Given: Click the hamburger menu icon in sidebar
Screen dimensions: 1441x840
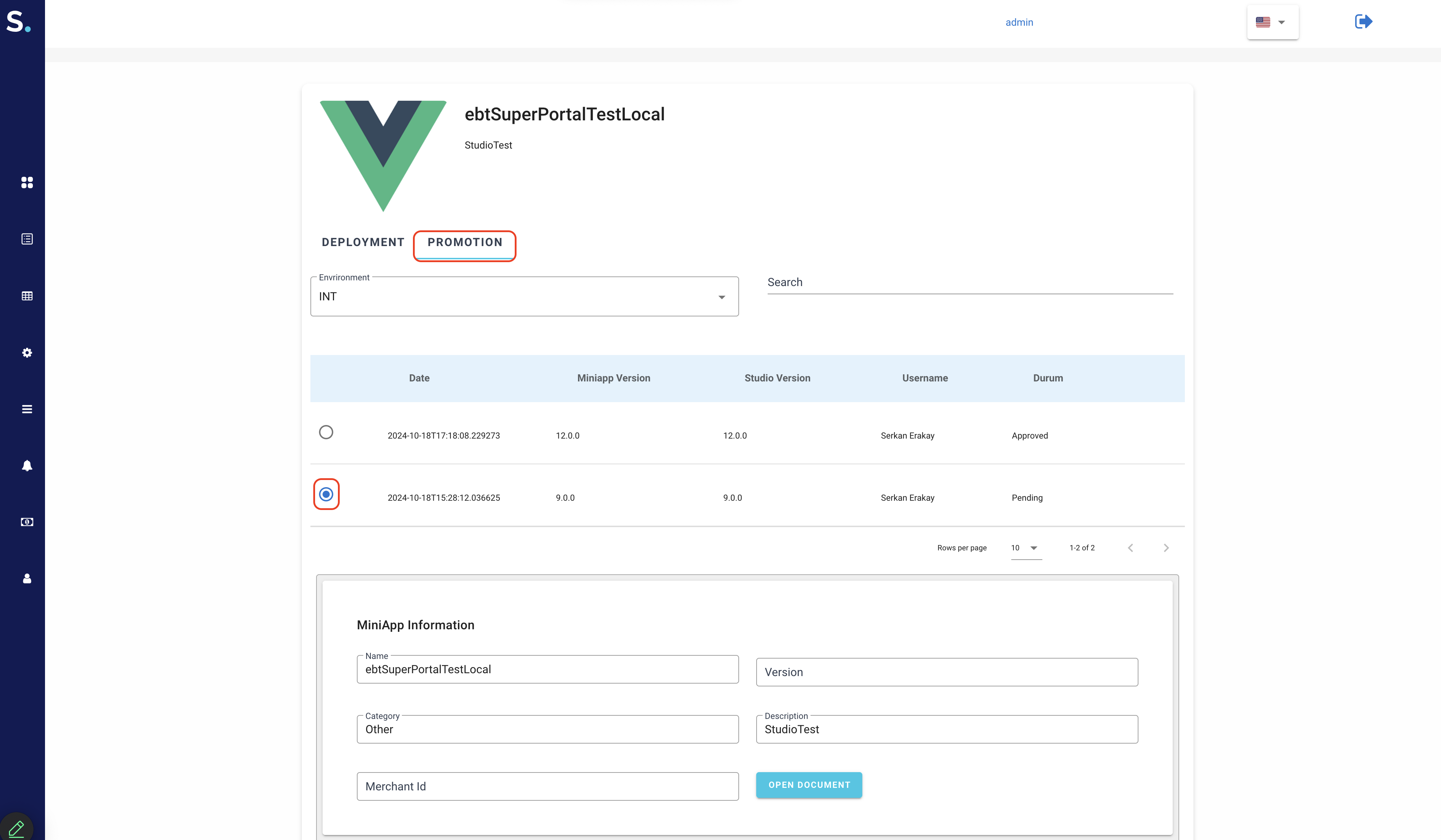Looking at the screenshot, I should (27, 409).
